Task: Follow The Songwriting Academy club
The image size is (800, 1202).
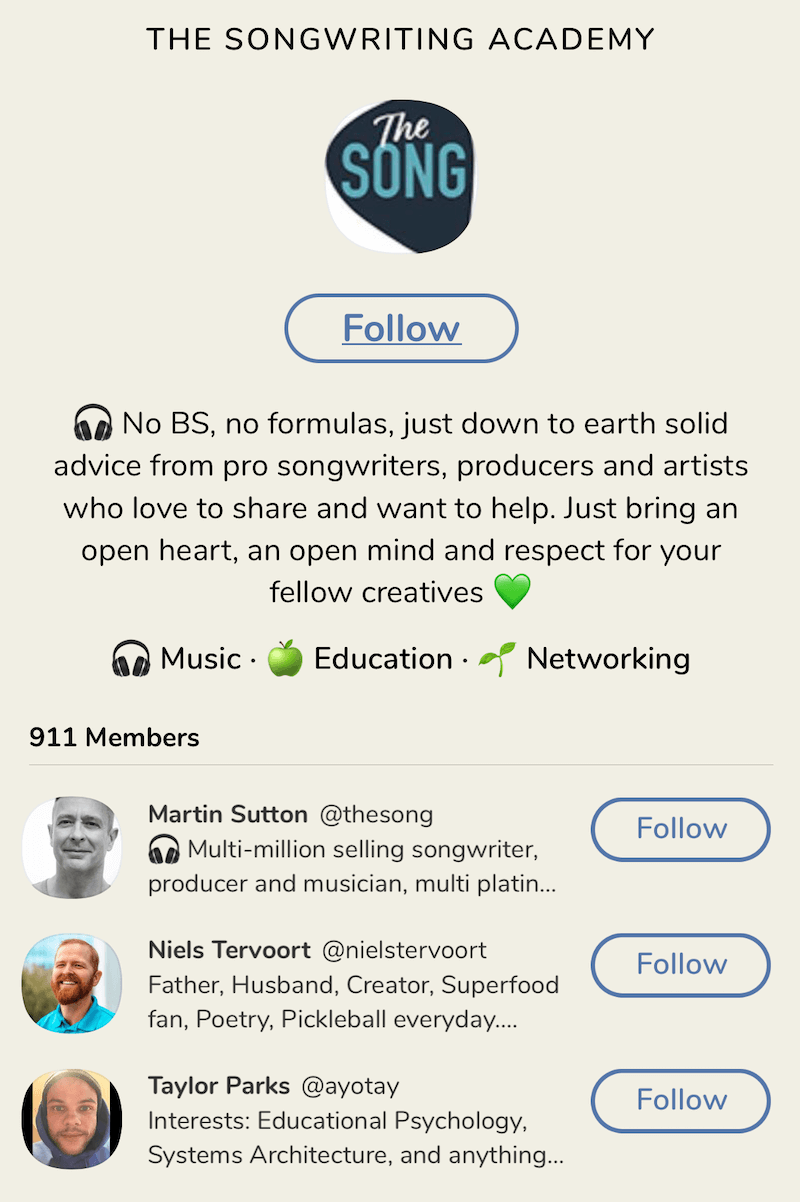Action: [401, 328]
